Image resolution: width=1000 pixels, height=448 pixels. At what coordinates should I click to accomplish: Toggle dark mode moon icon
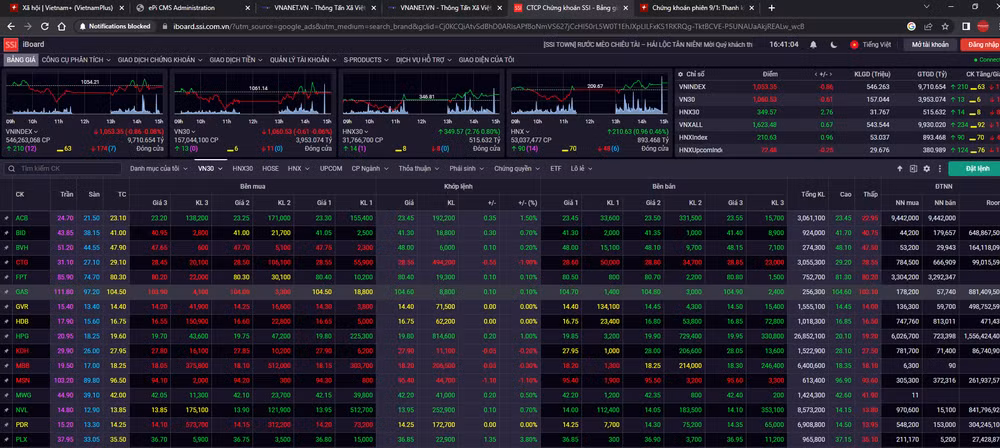(x=834, y=45)
